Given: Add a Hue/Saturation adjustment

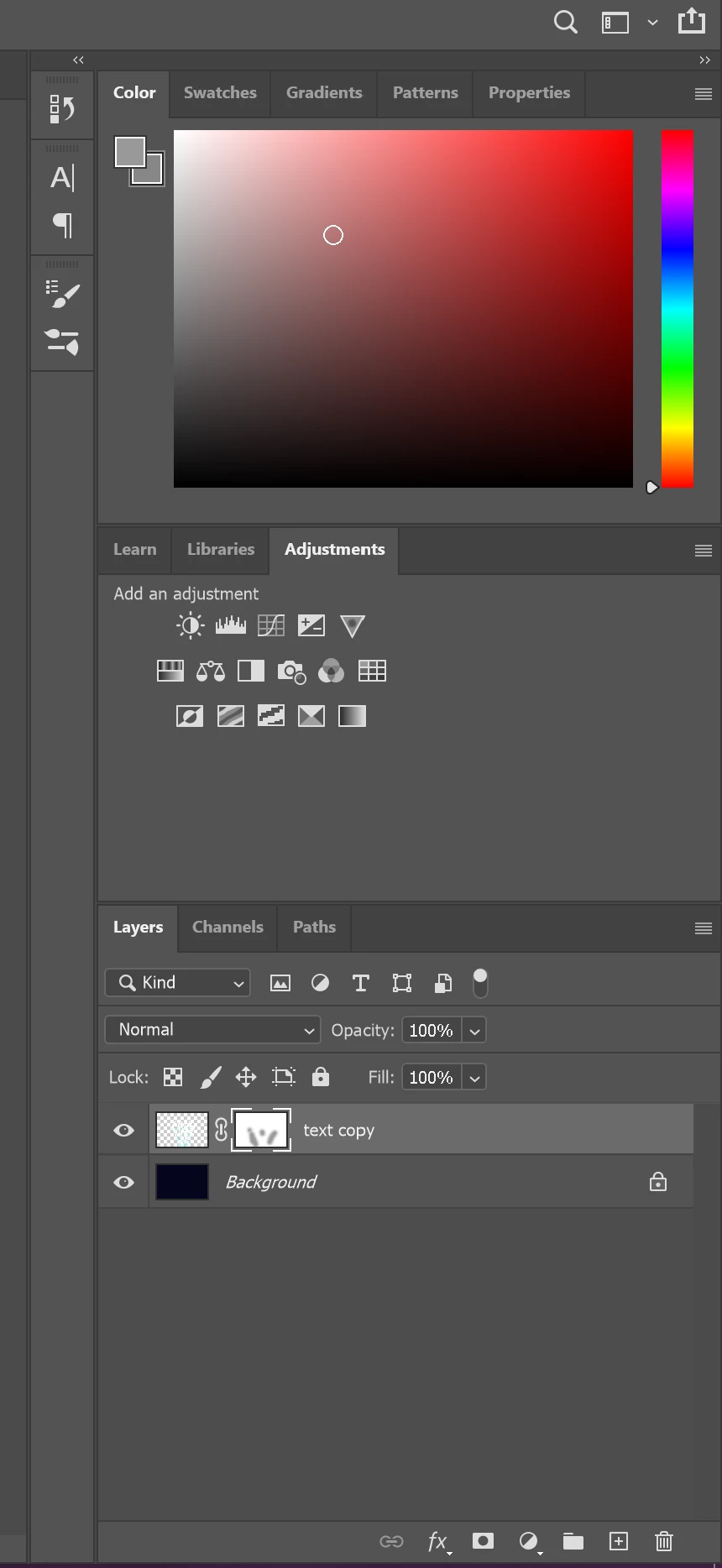Looking at the screenshot, I should click(170, 671).
